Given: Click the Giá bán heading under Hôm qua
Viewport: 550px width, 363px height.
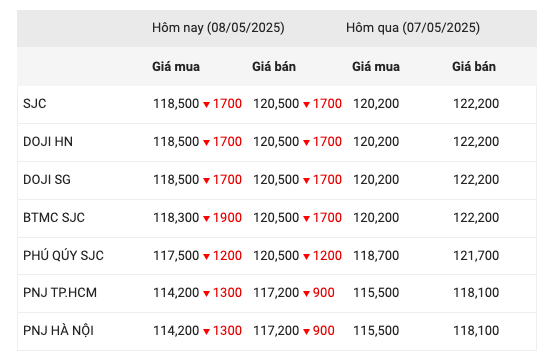Looking at the screenshot, I should click(474, 67).
